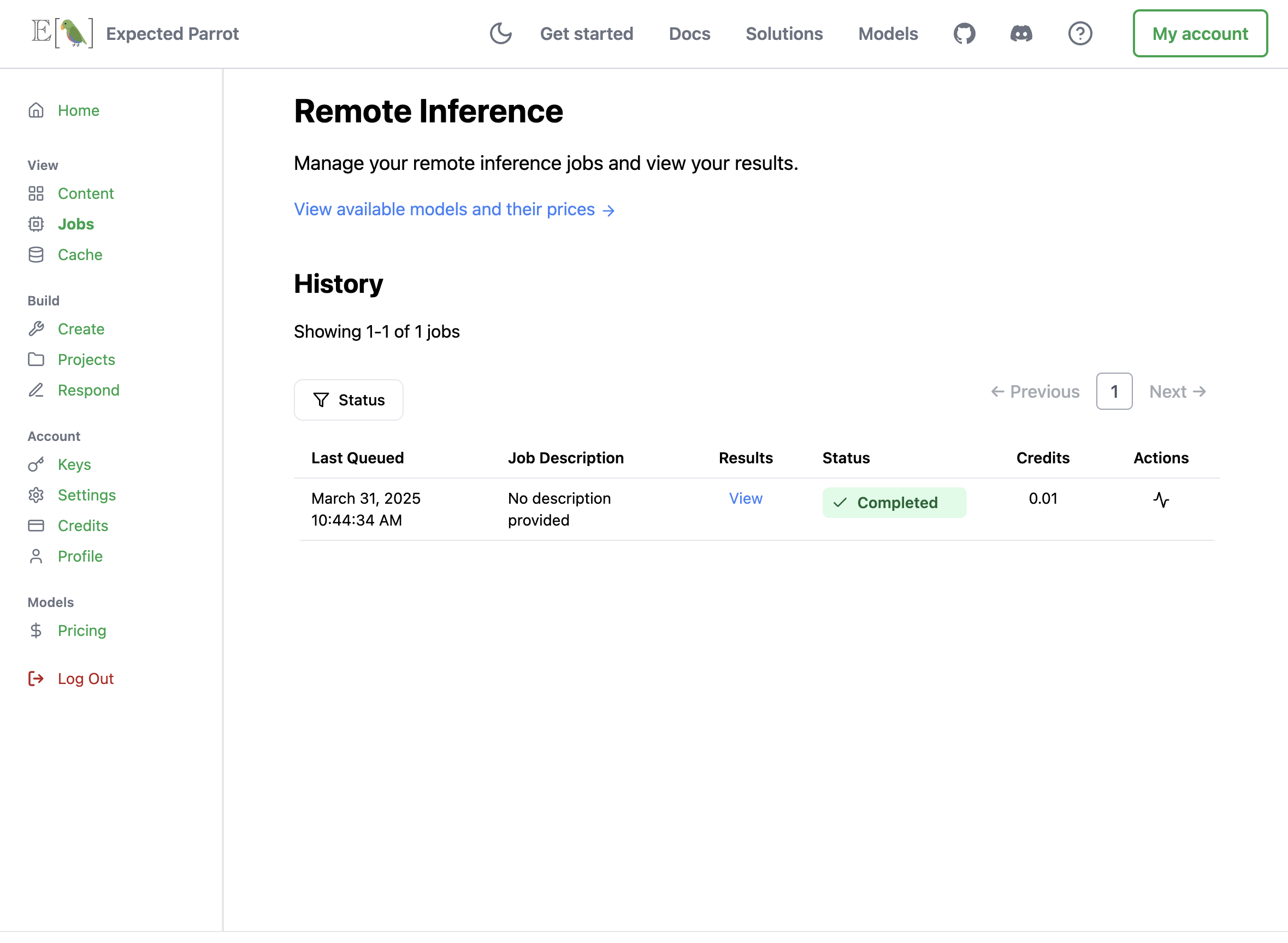View results of the completed job
1288x943 pixels.
coord(746,498)
